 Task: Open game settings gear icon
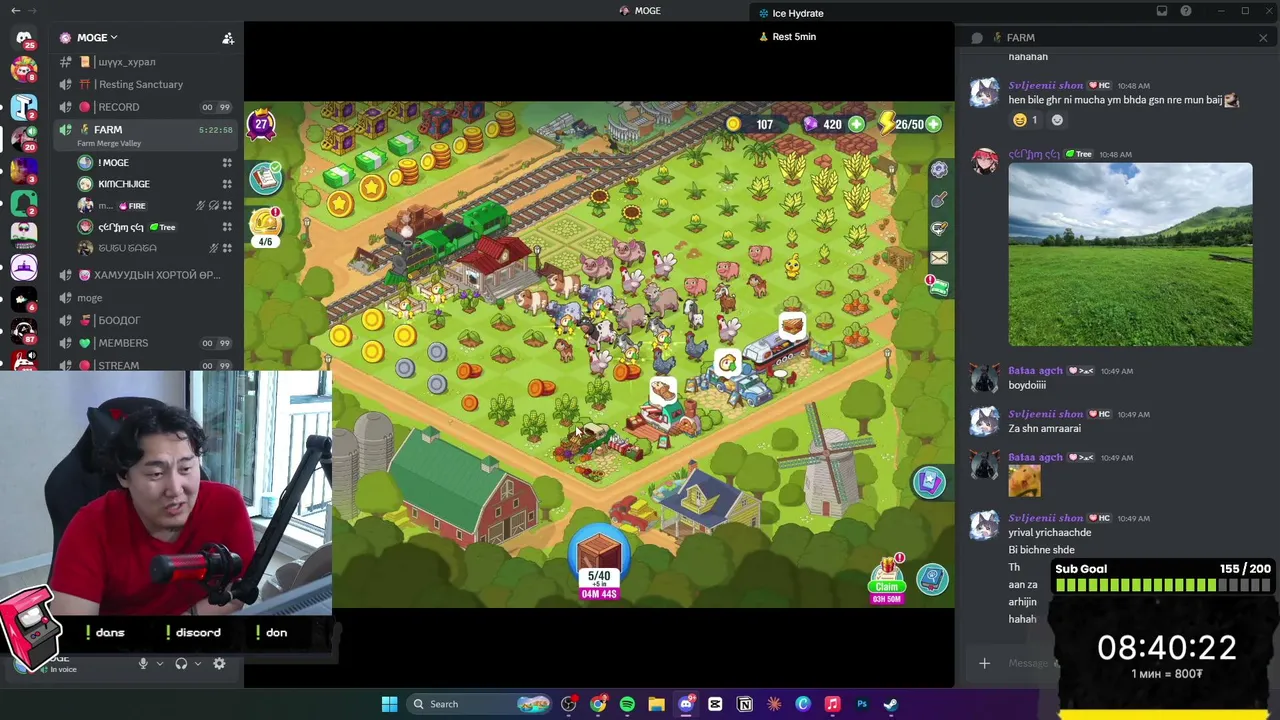point(939,170)
